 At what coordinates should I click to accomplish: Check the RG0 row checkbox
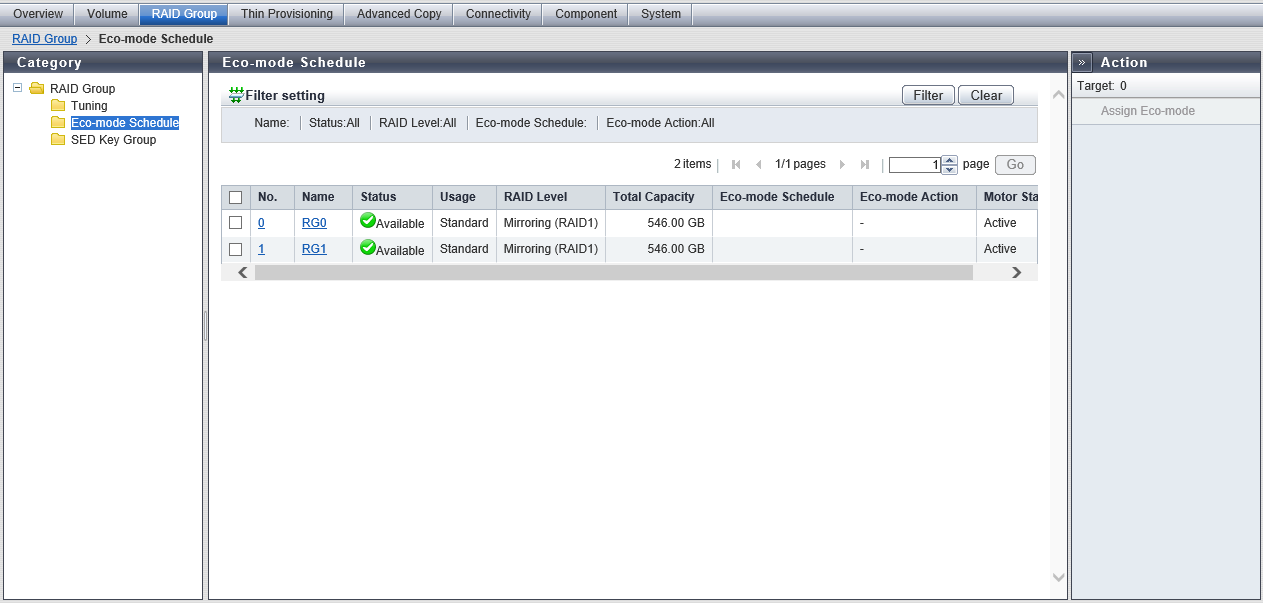point(236,223)
